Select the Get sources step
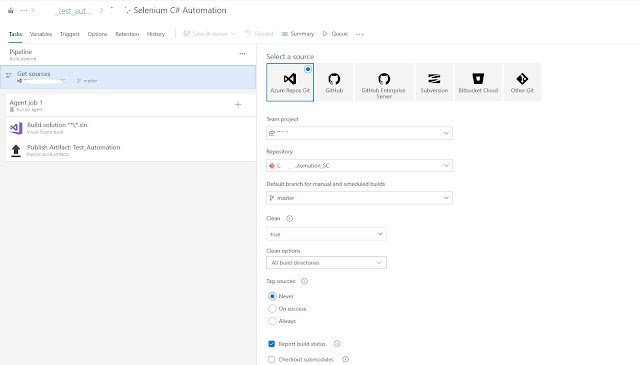The height and width of the screenshot is (365, 640). [128, 77]
